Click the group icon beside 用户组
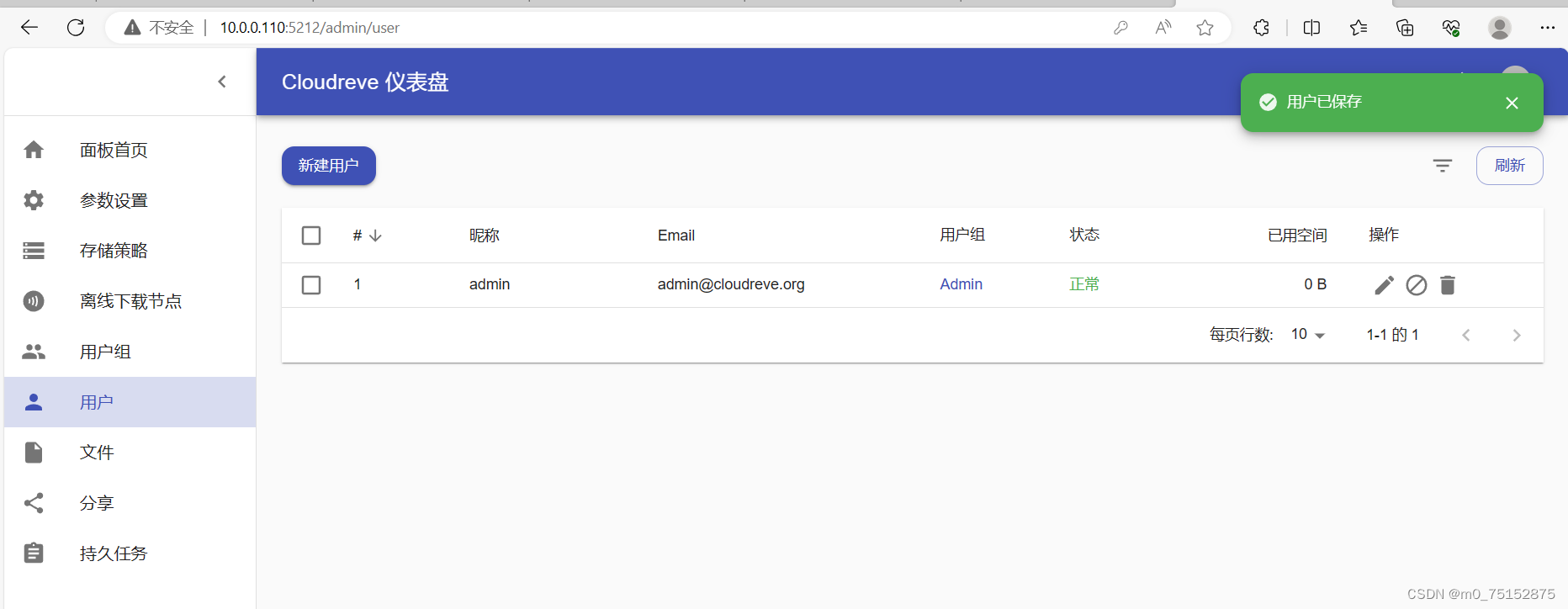Image resolution: width=1568 pixels, height=609 pixels. click(x=34, y=352)
